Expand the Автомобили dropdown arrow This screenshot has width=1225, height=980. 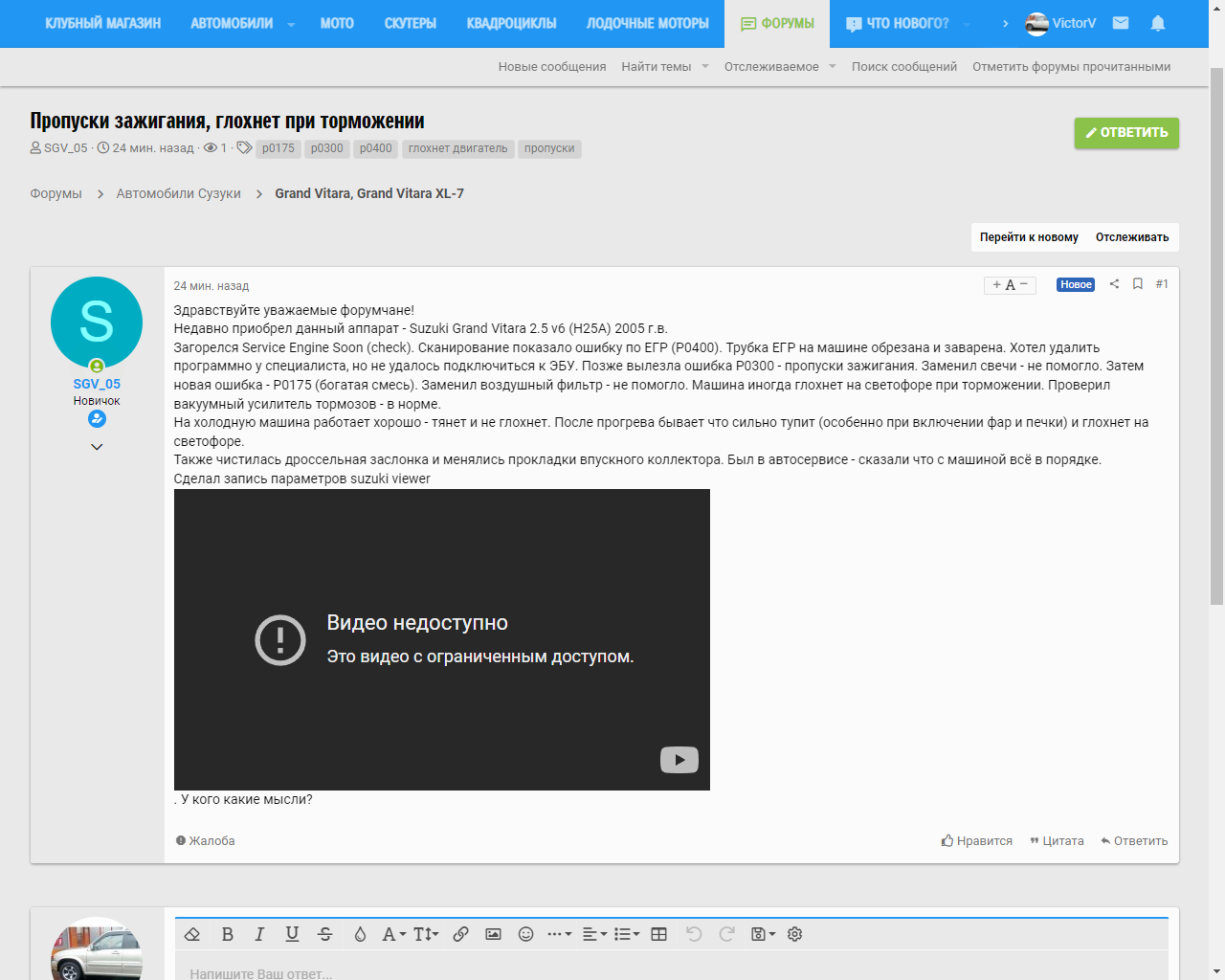[x=291, y=24]
